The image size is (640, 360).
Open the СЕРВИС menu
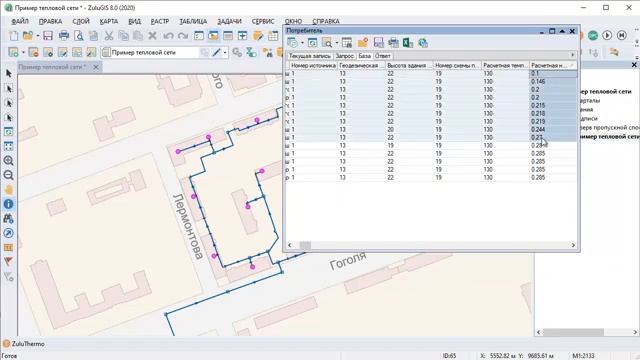click(263, 21)
